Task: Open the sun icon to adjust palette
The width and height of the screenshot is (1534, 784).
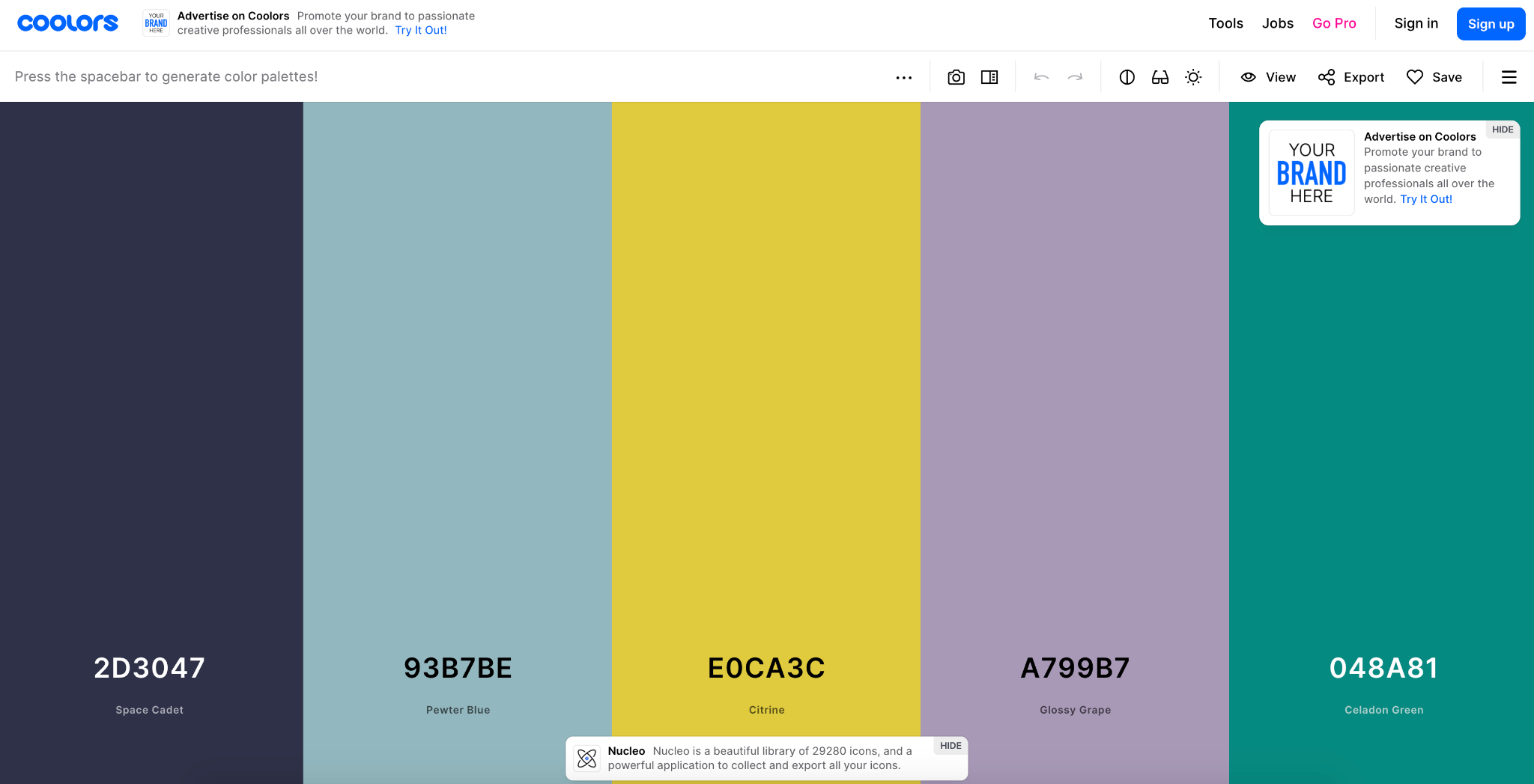Action: [1193, 77]
